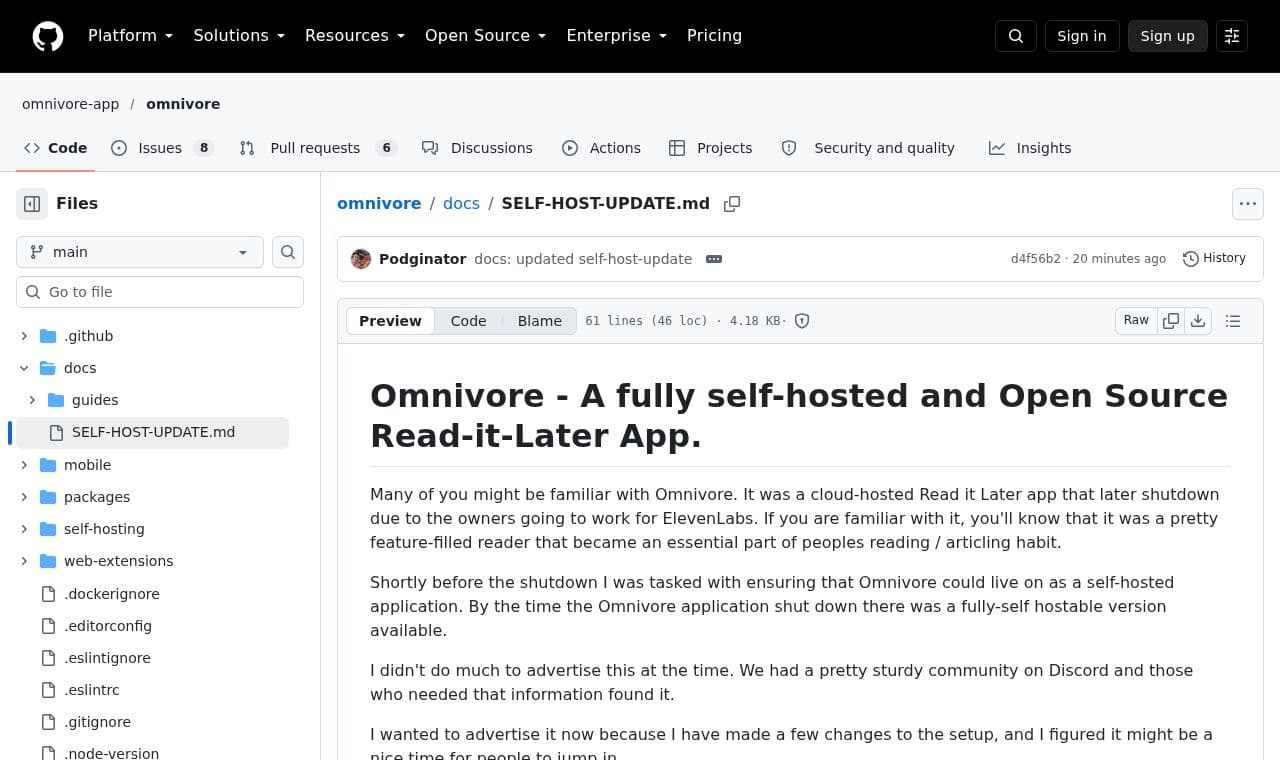Viewport: 1280px width, 760px height.
Task: Expand the commit message ellipsis
Action: coord(714,259)
